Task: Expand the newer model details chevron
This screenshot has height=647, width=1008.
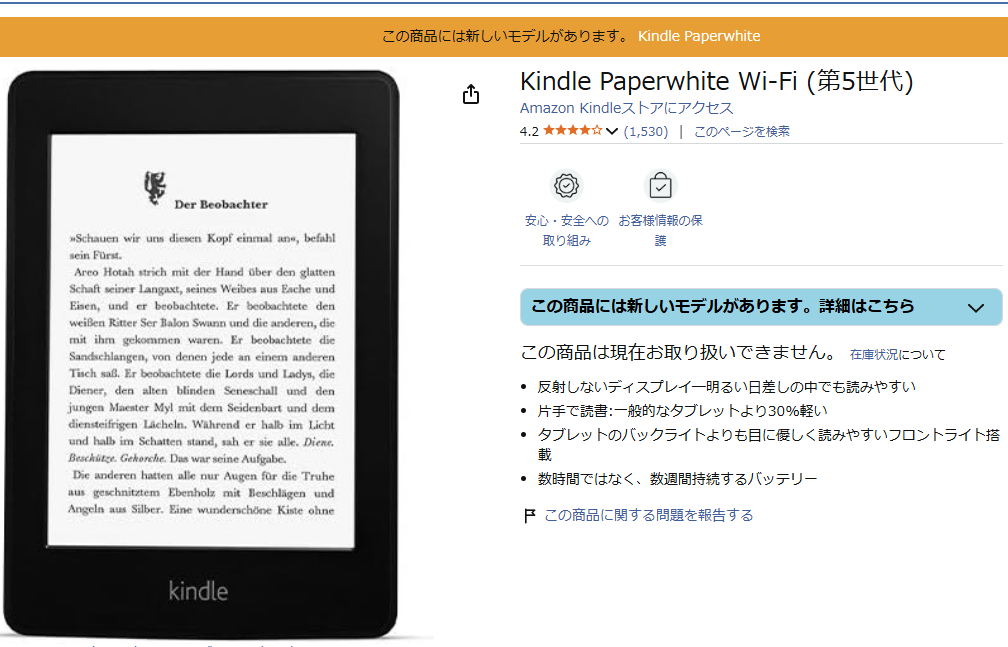Action: pos(976,307)
